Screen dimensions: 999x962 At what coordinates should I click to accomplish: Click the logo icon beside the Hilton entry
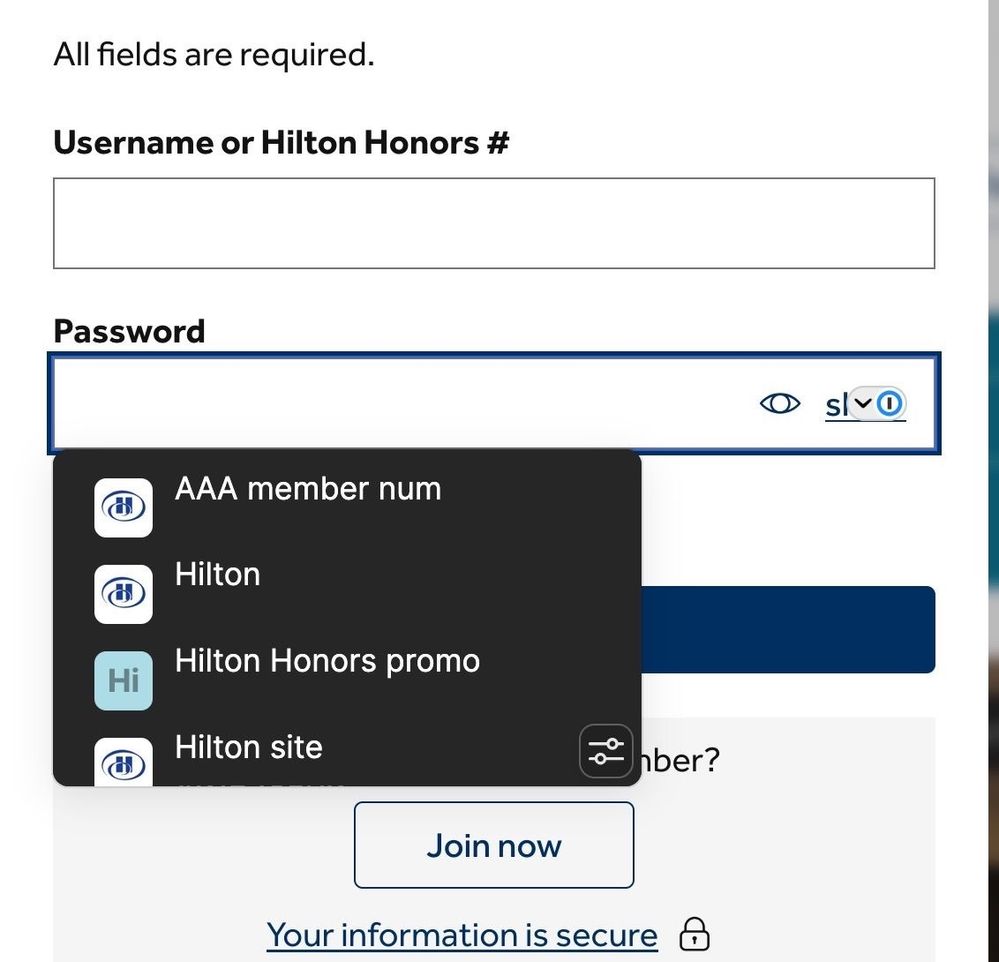123,594
